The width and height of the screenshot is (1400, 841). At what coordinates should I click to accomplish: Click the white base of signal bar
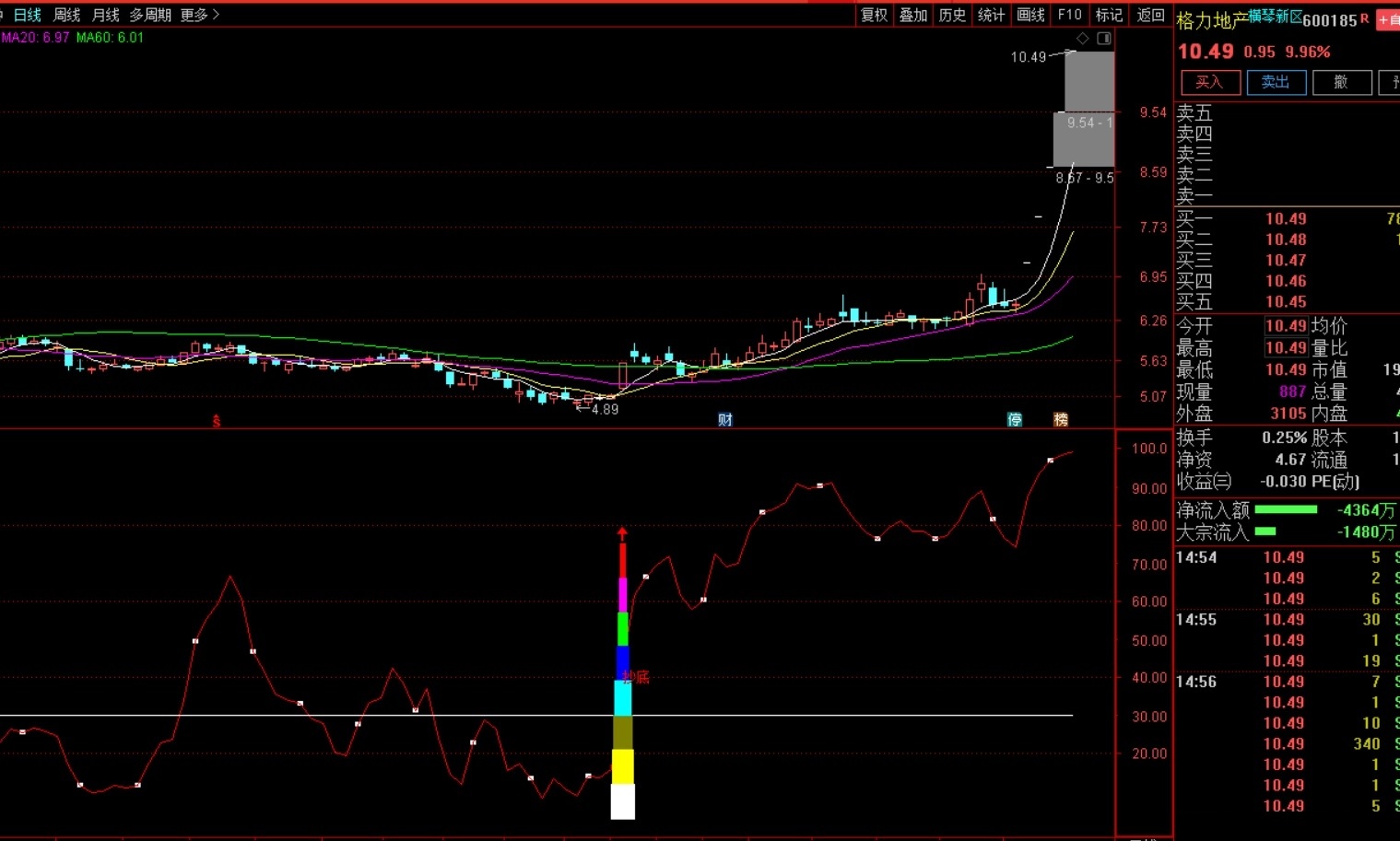[x=623, y=801]
